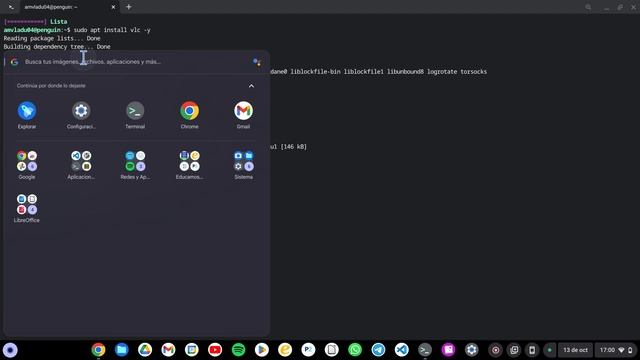Screen dimensions: 640x360
Task: Click the search icon in terminal title bar
Action: pyautogui.click(x=588, y=7)
